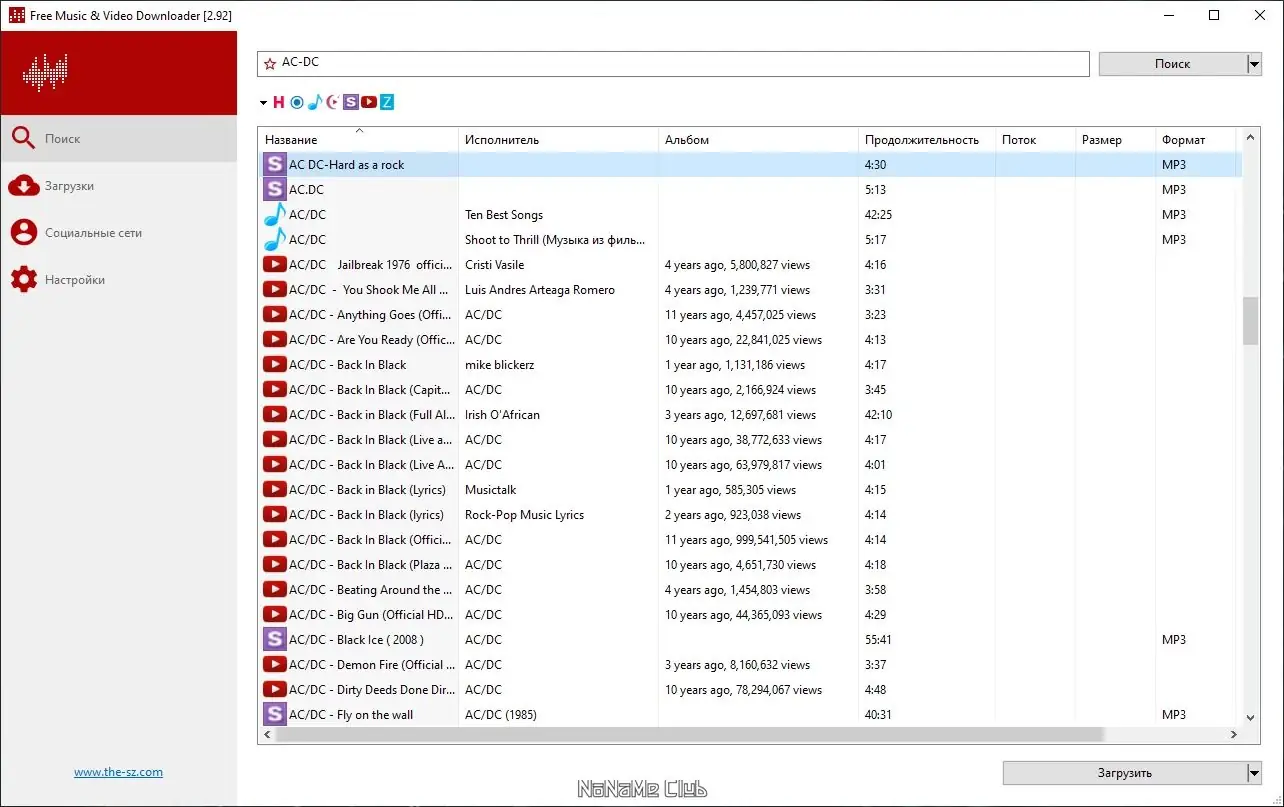Click the red waveform app logo
Screen dimensions: 1284x807
[45, 72]
